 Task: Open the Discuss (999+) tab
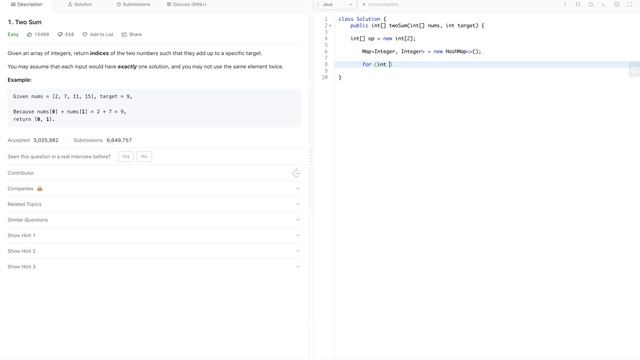click(x=187, y=4)
